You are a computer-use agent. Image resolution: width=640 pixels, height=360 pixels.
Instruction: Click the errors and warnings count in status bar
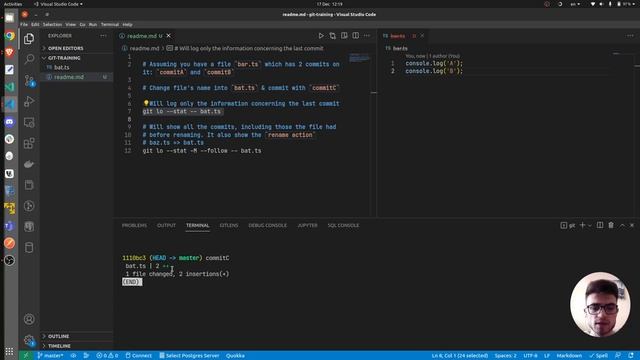107,356
